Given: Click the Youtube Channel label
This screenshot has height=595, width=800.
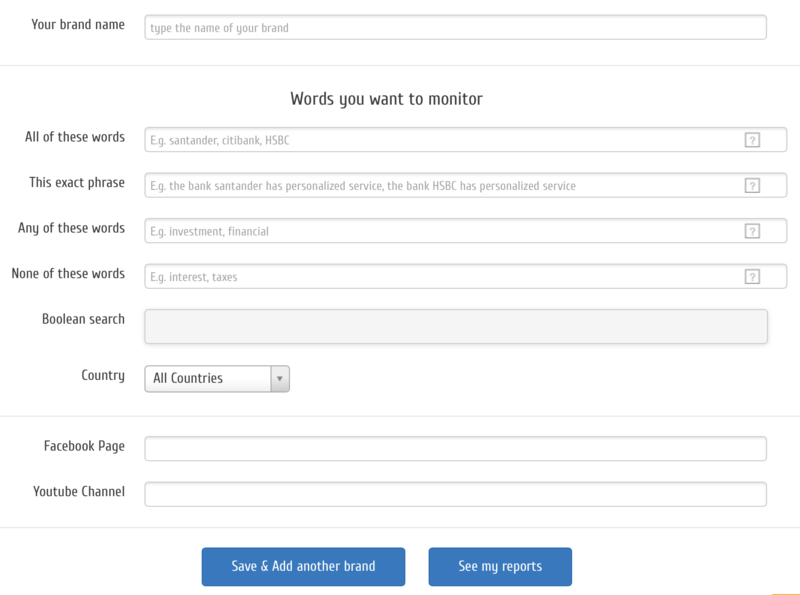Looking at the screenshot, I should (79, 491).
